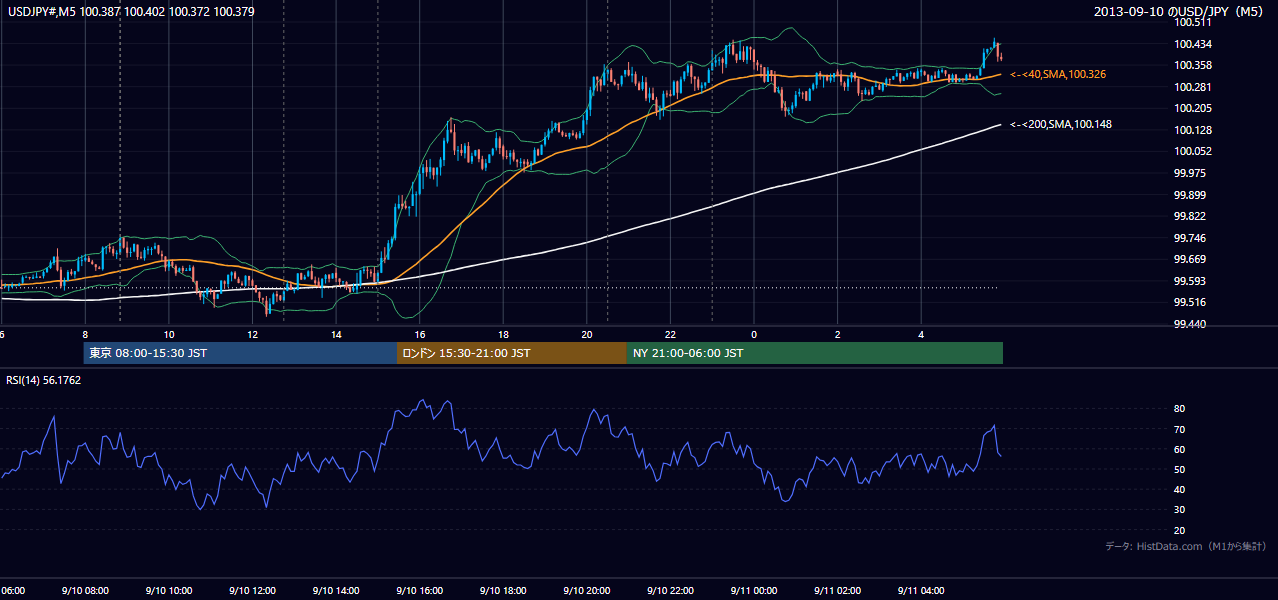Click price scale value 100.052
This screenshot has width=1278, height=600.
[x=1193, y=151]
